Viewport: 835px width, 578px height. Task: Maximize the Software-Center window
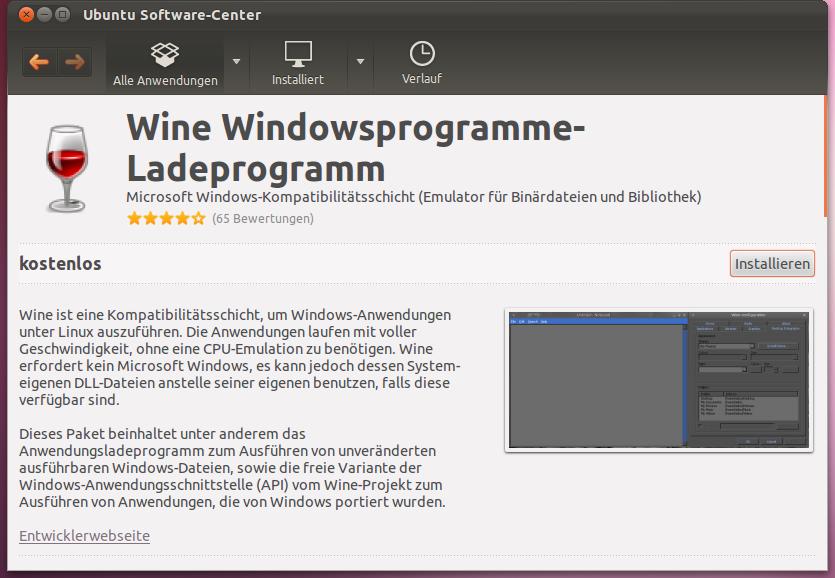click(x=62, y=14)
